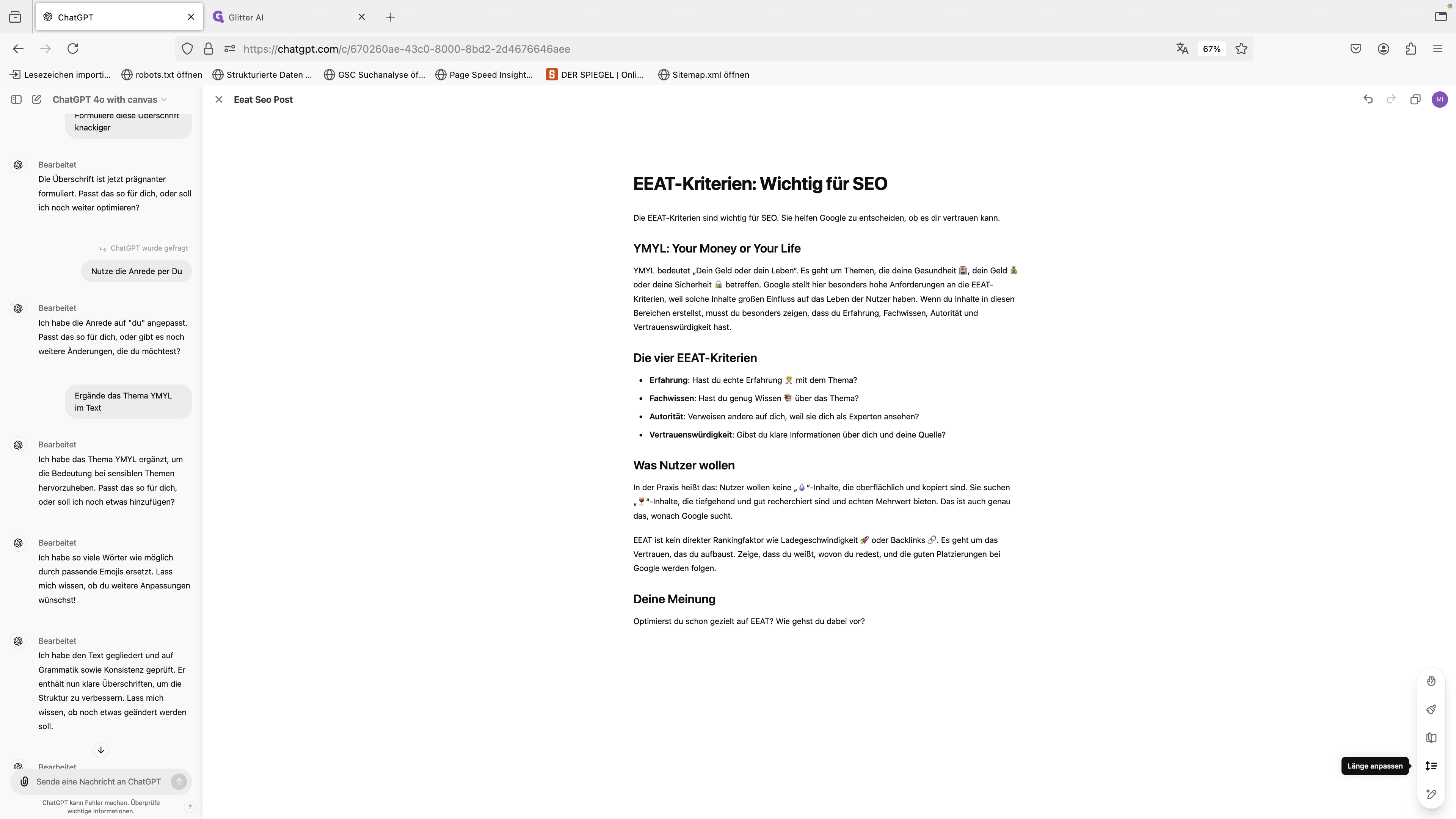Click the message input field for ChatGPT
Viewport: 1456px width, 819px height.
point(99,782)
